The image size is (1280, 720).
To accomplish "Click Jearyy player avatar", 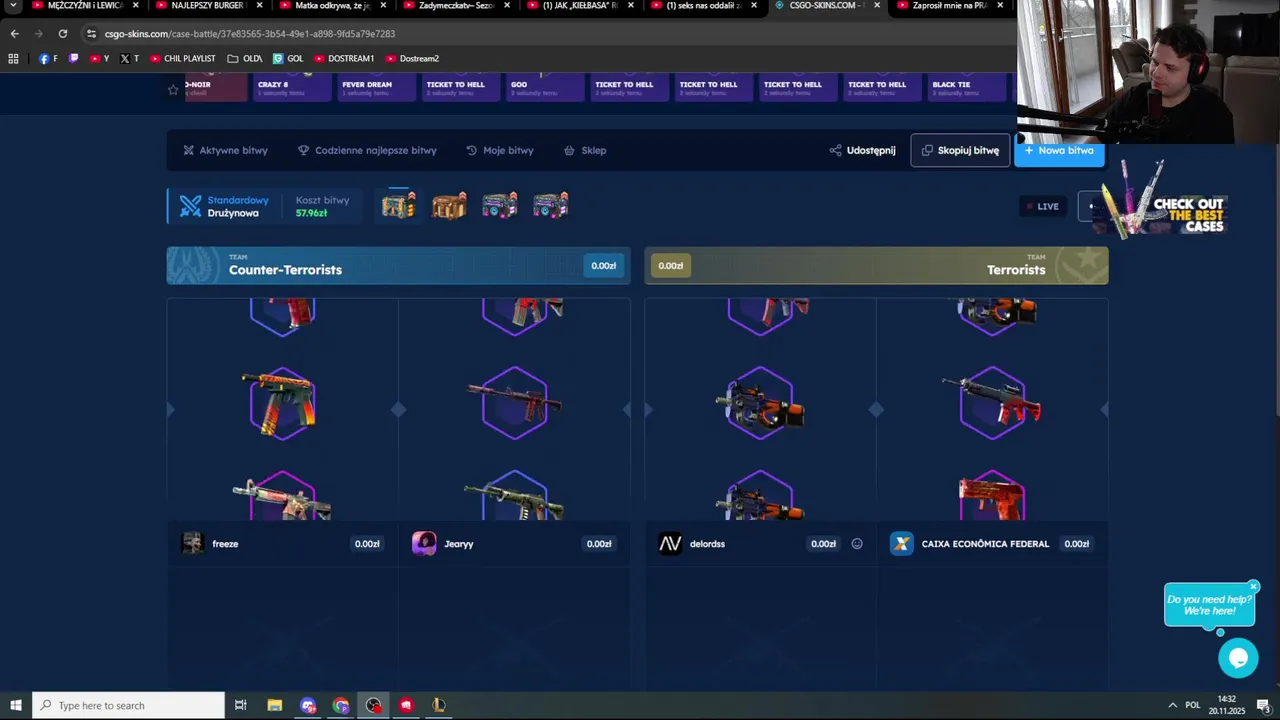I will click(x=424, y=543).
